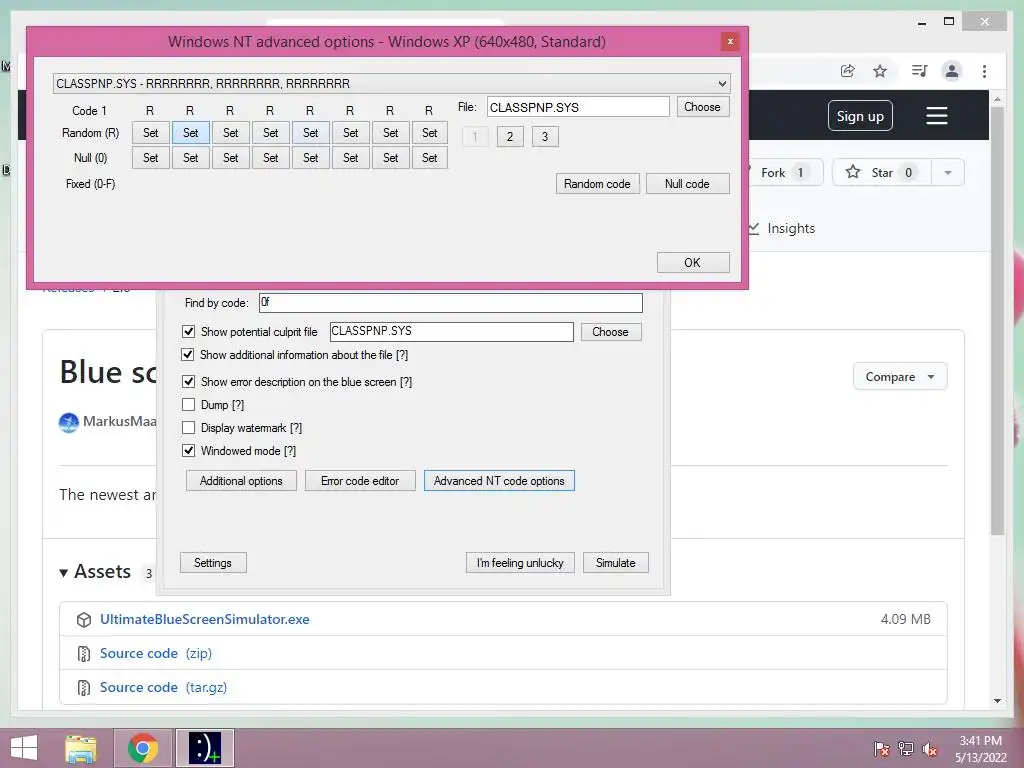
Task: Click the Source code (tar.gz) link
Action: [163, 687]
